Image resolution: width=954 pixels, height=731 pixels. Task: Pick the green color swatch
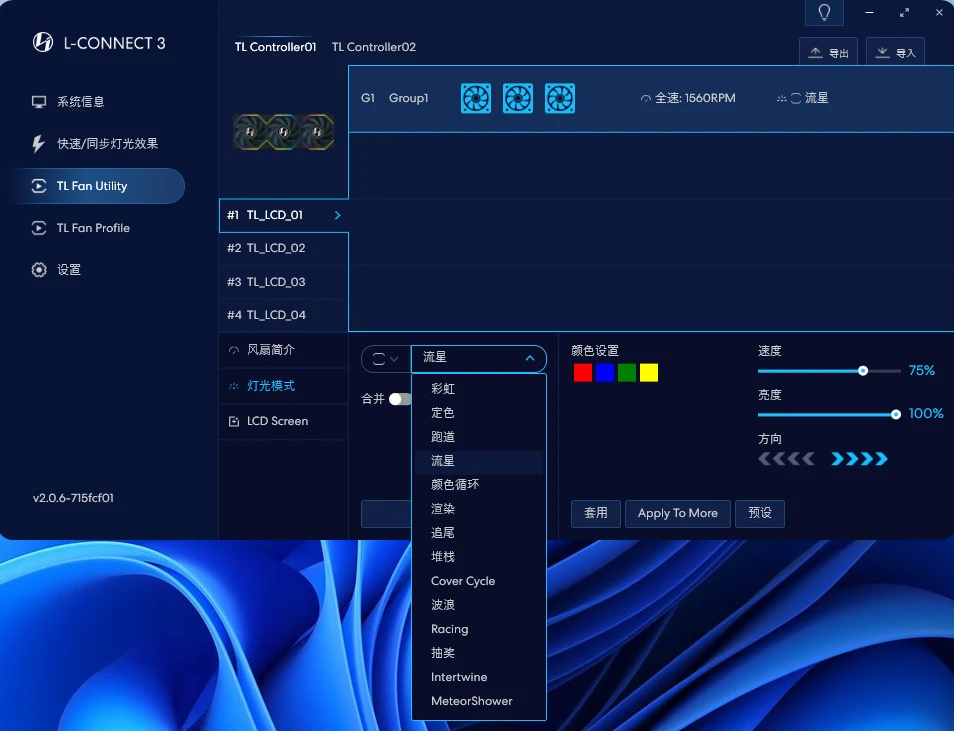[627, 372]
